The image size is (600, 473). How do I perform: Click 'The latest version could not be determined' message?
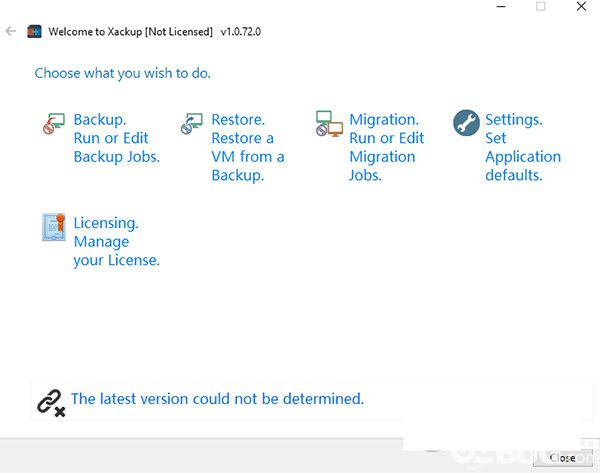(217, 399)
